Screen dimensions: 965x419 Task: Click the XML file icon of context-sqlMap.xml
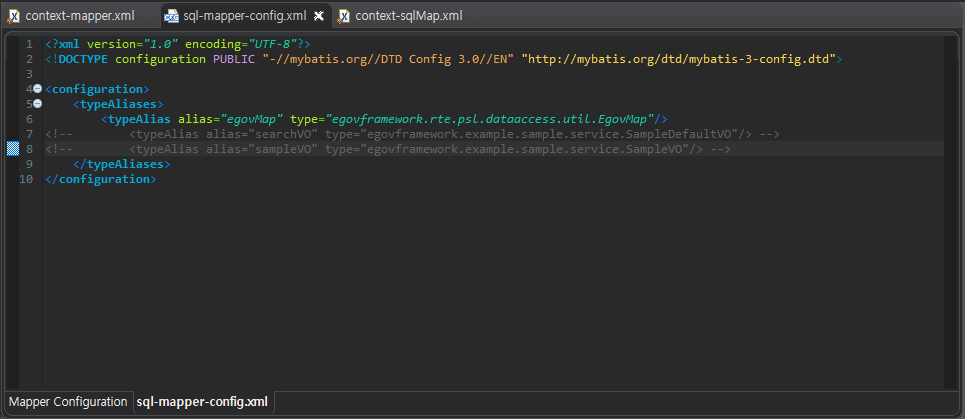tap(344, 17)
